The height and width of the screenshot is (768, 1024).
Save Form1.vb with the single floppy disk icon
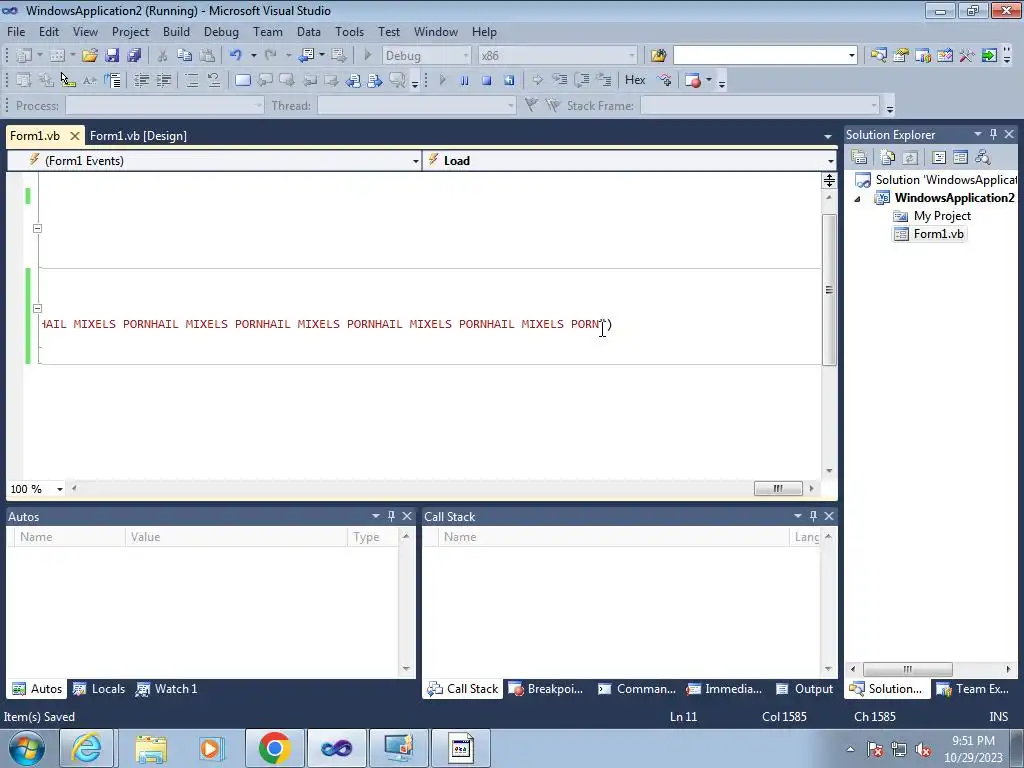112,56
